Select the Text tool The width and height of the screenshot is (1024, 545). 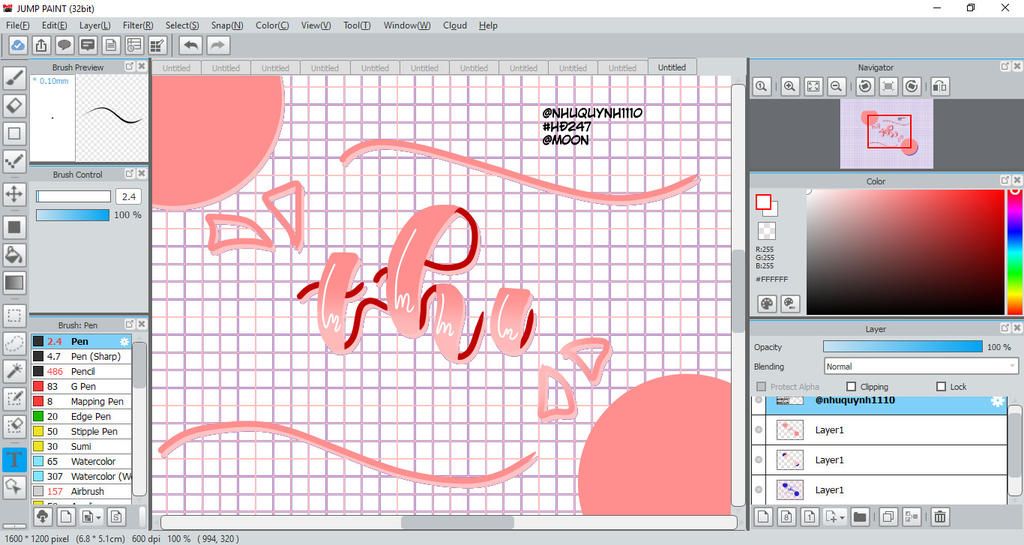[x=14, y=459]
